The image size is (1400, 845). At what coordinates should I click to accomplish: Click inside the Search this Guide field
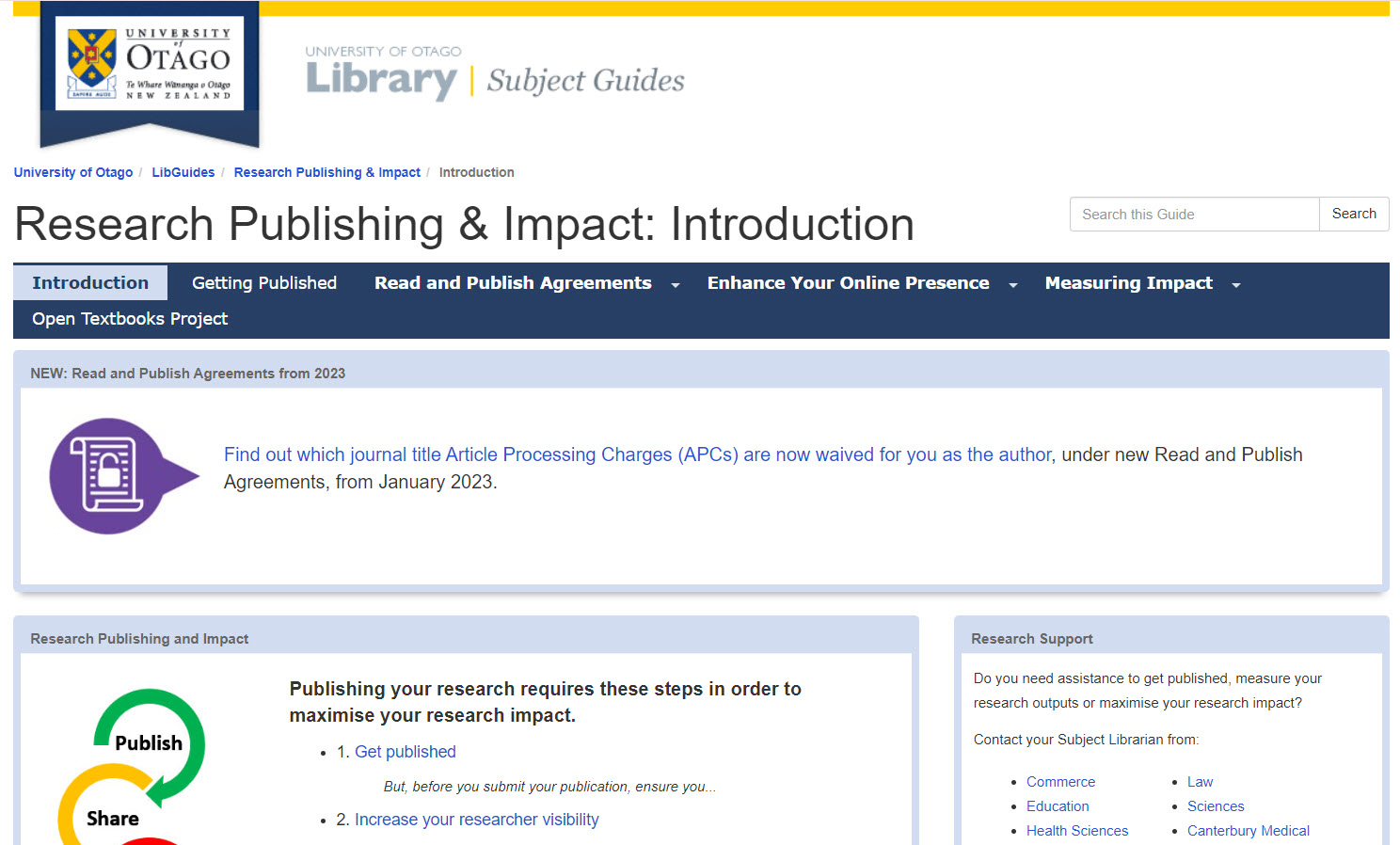click(x=1193, y=214)
